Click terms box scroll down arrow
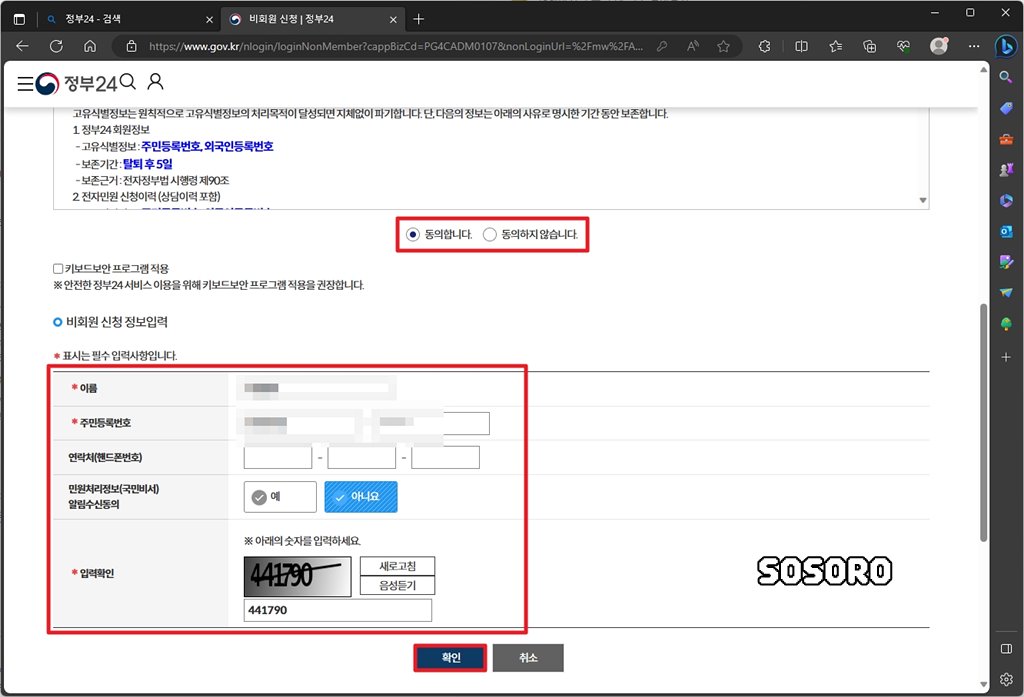The image size is (1024, 697). click(923, 200)
